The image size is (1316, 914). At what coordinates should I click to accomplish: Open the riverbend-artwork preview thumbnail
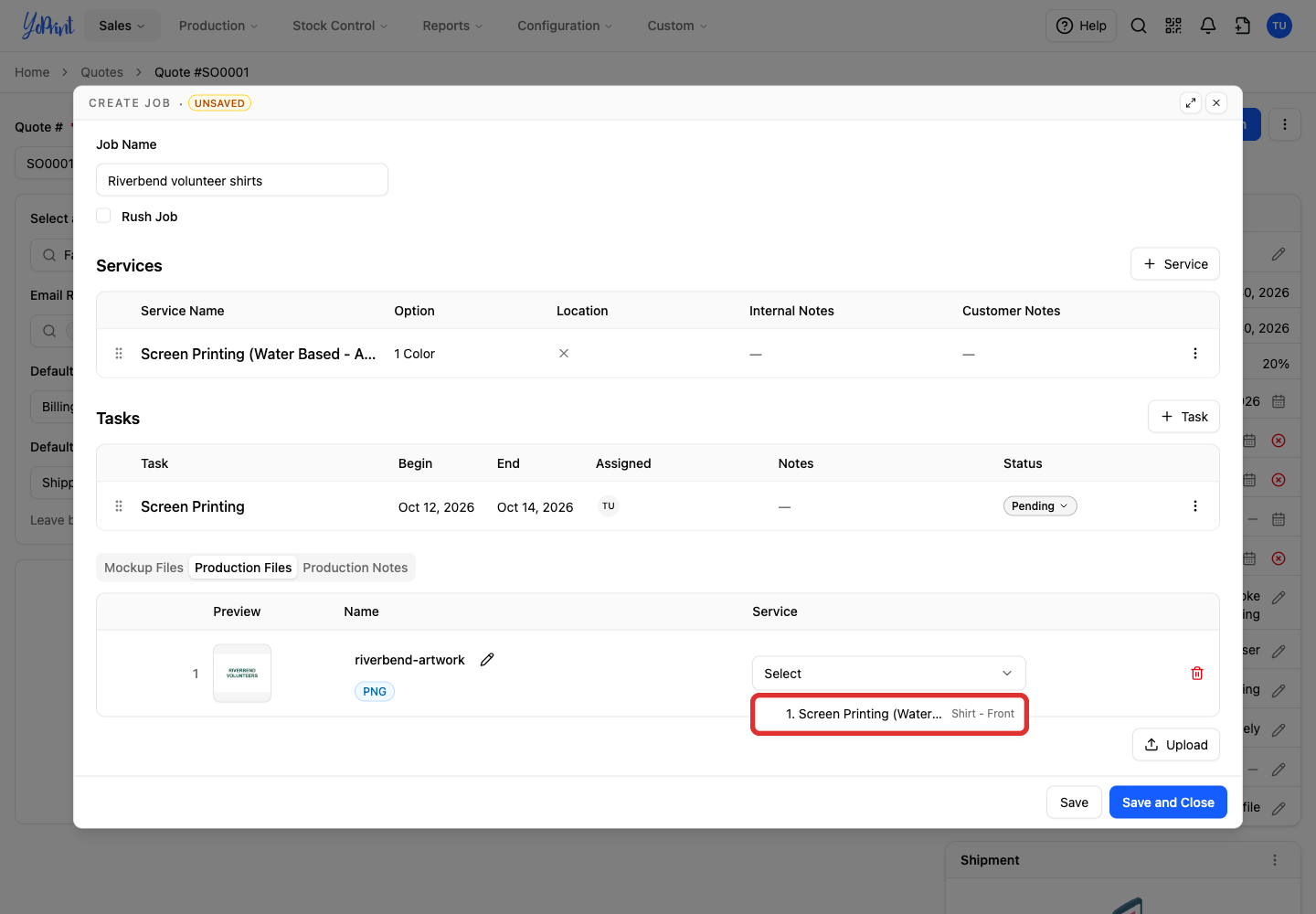click(242, 674)
